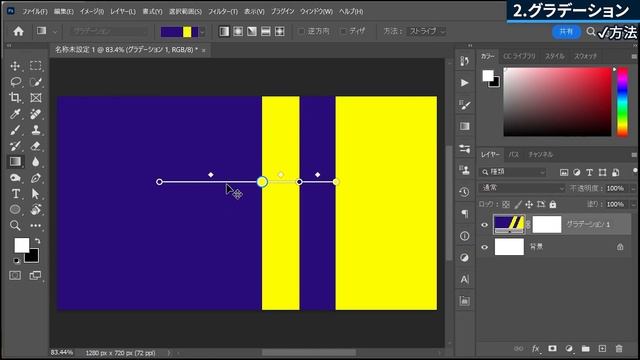The height and width of the screenshot is (360, 640).
Task: Open the 方法 ストライプ dropdown
Action: tap(427, 31)
